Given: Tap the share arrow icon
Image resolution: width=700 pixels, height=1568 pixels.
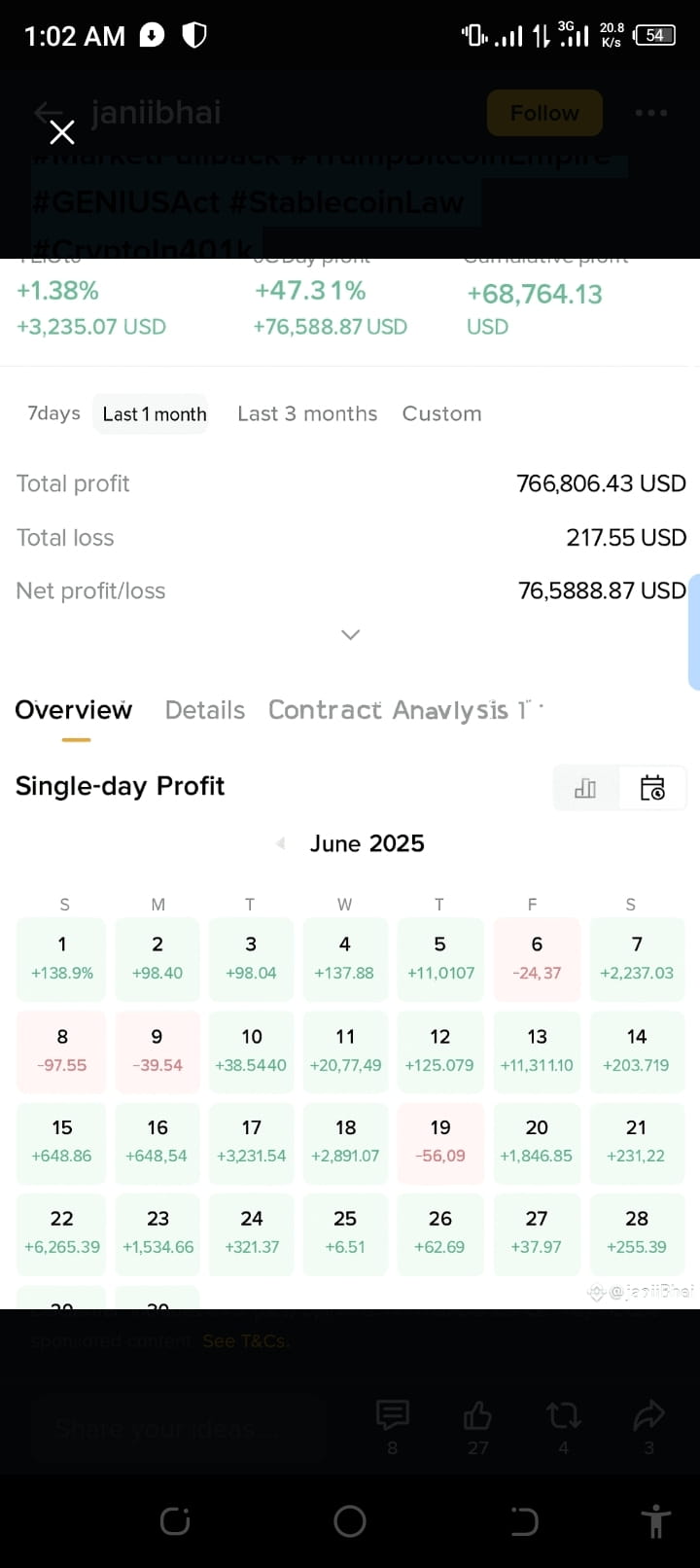Looking at the screenshot, I should pyautogui.click(x=648, y=1415).
